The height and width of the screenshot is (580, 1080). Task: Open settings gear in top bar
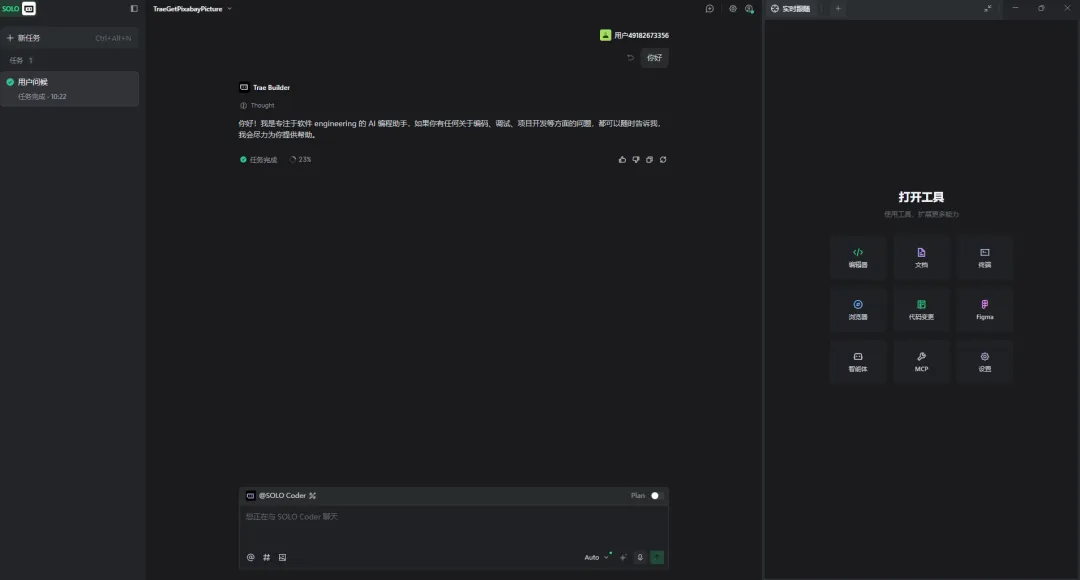pos(733,9)
